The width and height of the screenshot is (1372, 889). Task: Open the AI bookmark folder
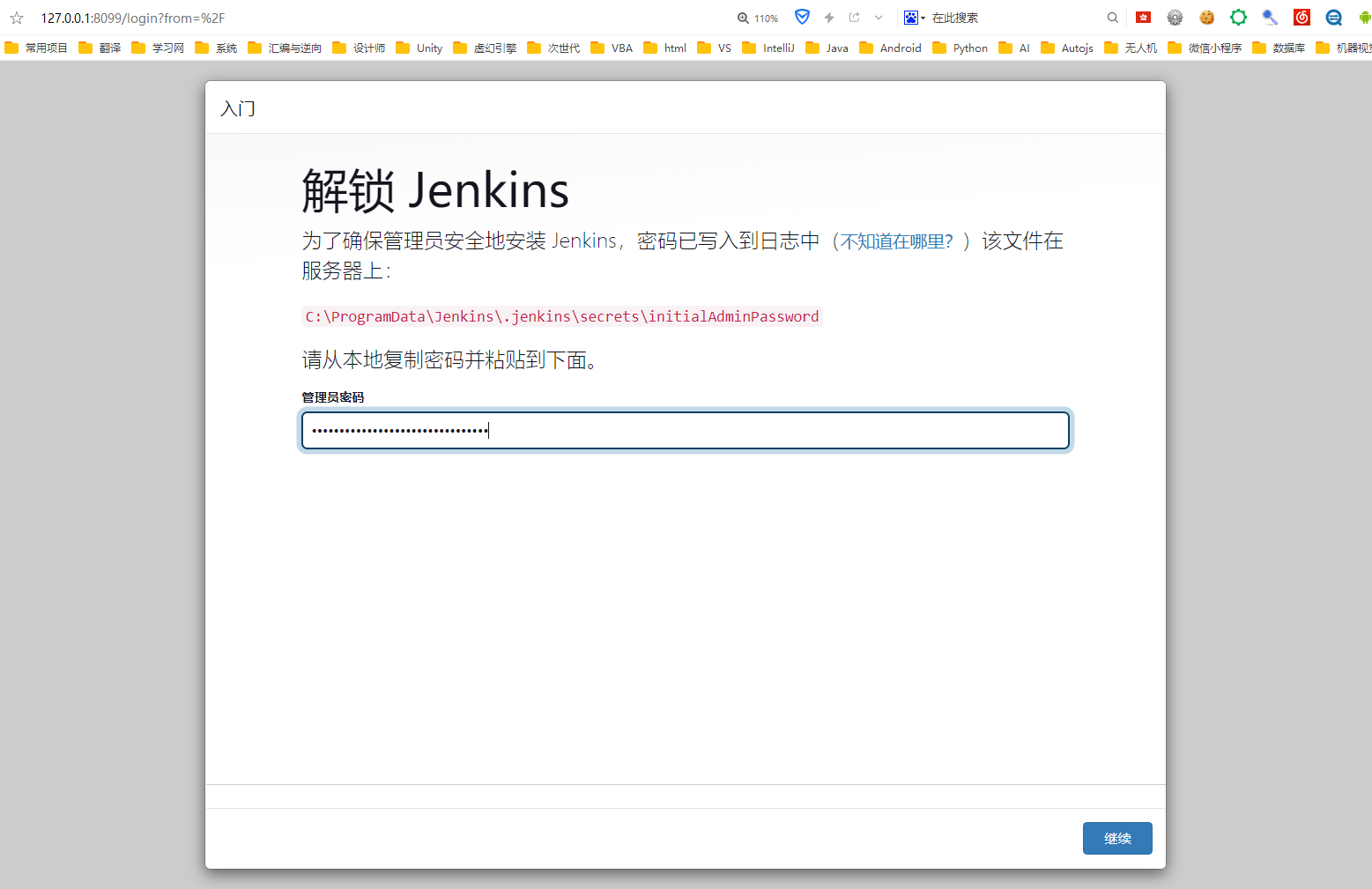click(1014, 48)
